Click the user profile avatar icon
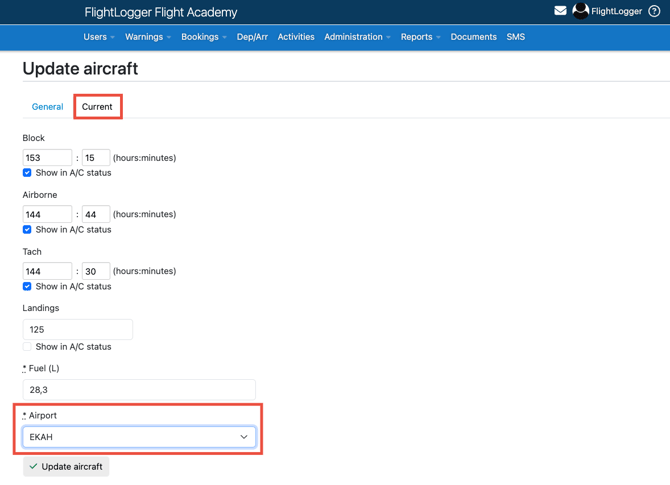The width and height of the screenshot is (670, 485). 580,11
